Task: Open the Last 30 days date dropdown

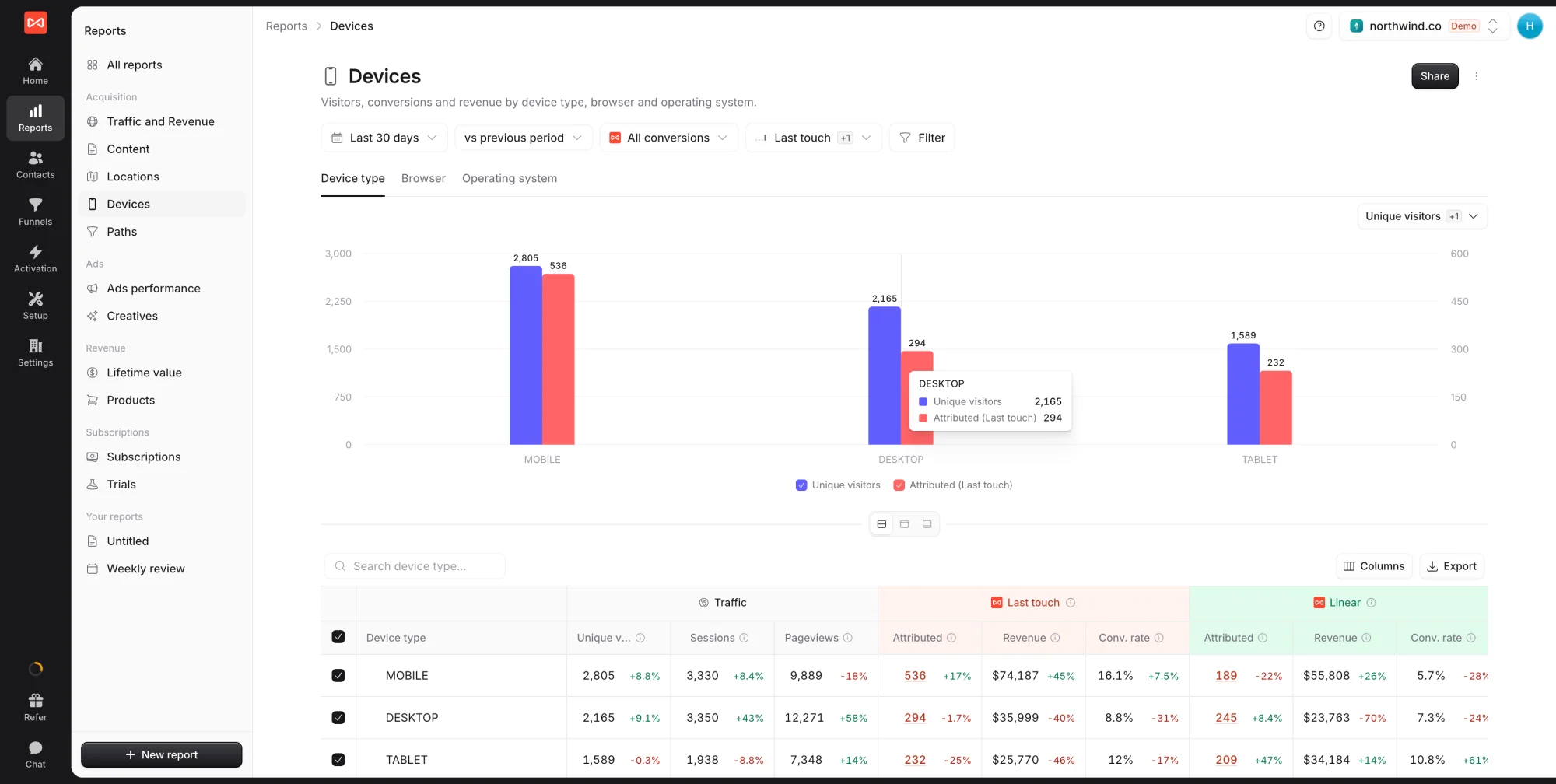Action: [384, 138]
